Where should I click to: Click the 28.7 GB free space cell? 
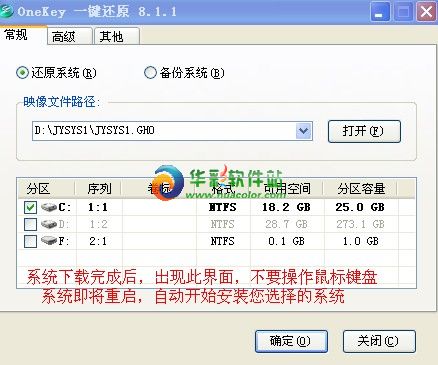286,224
